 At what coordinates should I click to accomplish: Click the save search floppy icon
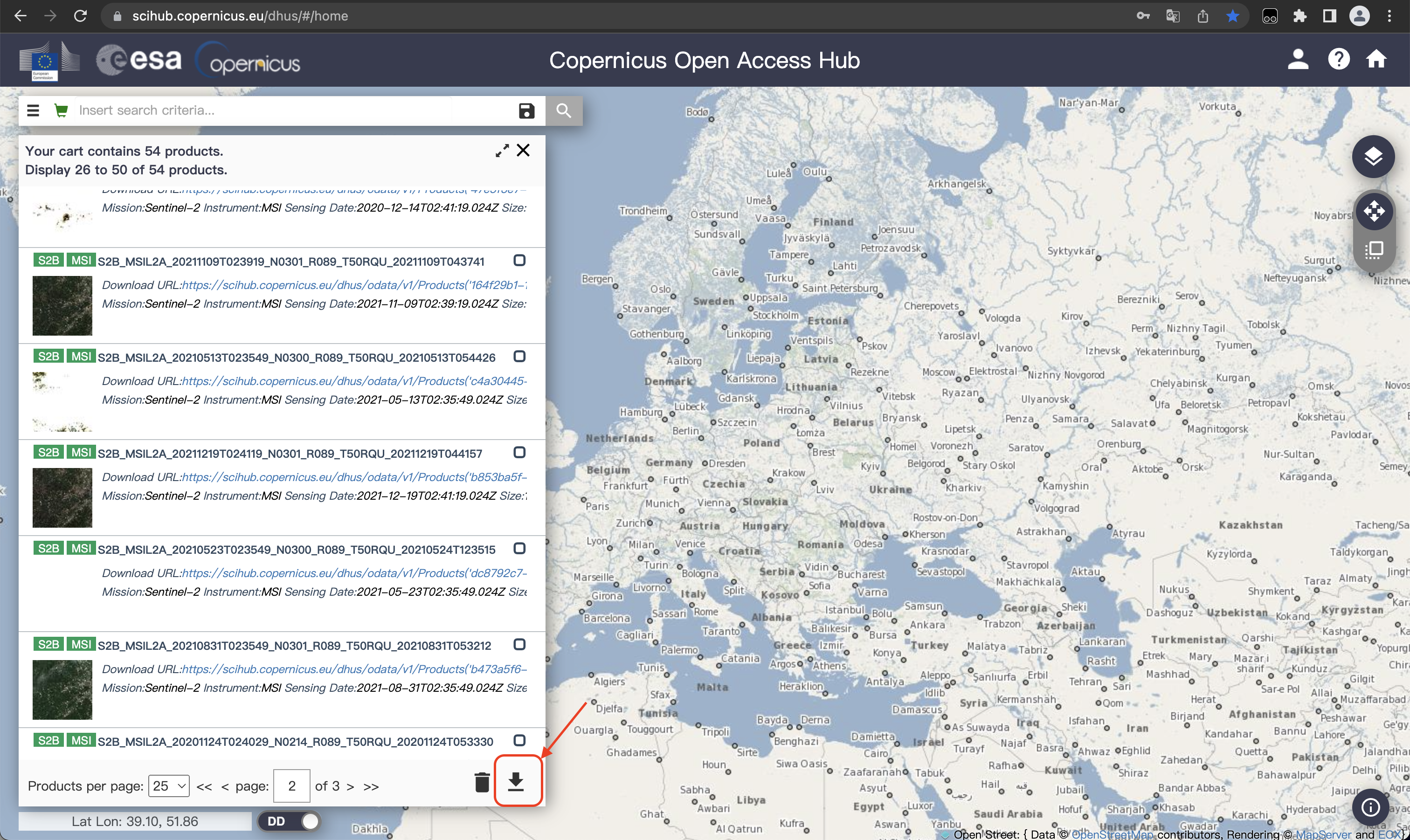pyautogui.click(x=526, y=111)
